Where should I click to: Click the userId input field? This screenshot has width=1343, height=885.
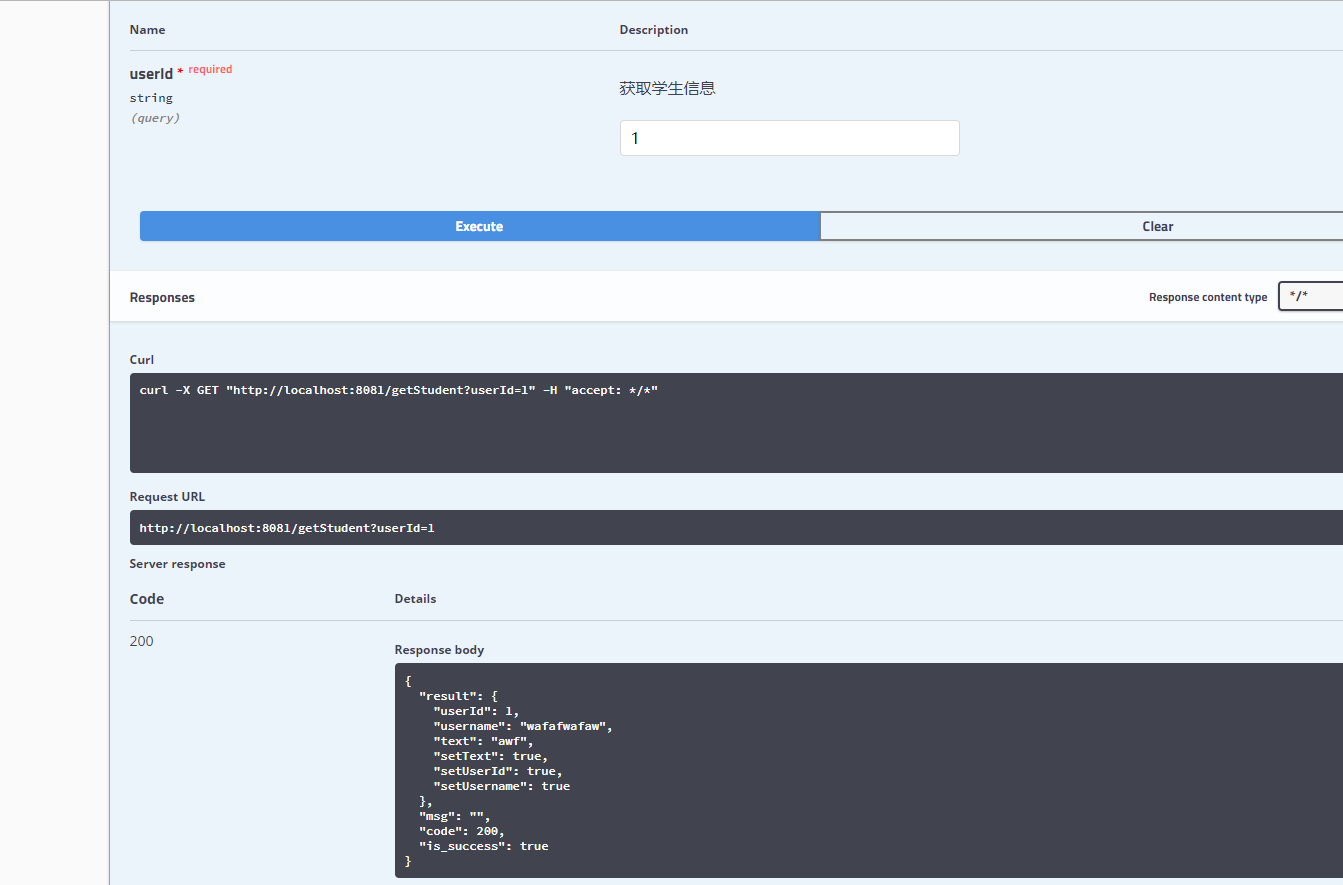click(789, 138)
